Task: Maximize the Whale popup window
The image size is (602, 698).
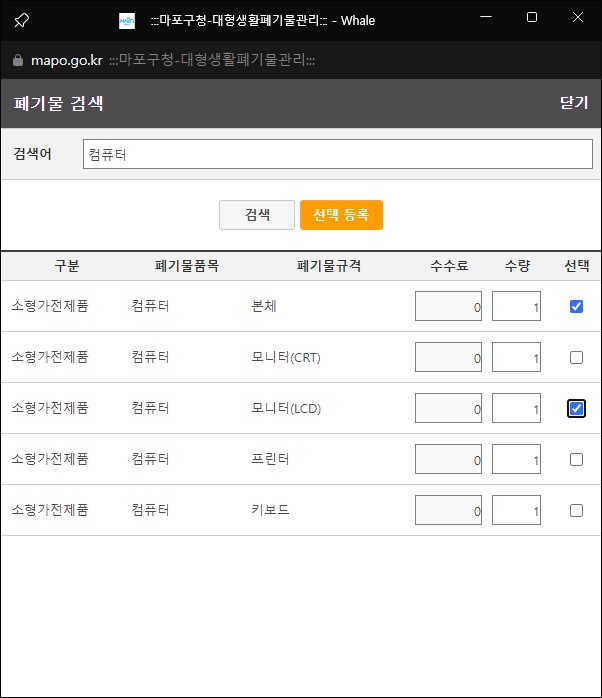Action: pyautogui.click(x=532, y=17)
